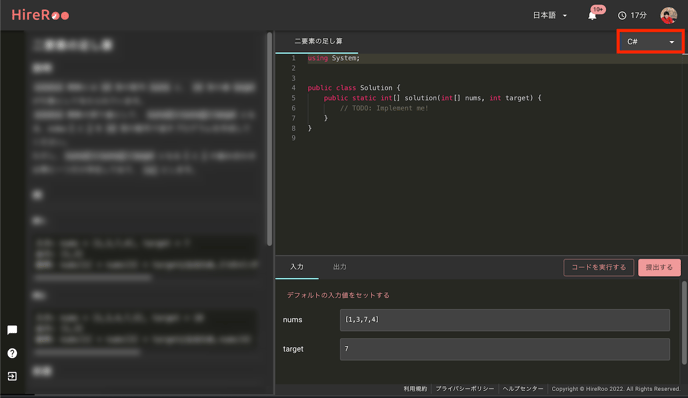The image size is (688, 398).
Task: Select the 二要素の足し算 editor tab
Action: [318, 41]
